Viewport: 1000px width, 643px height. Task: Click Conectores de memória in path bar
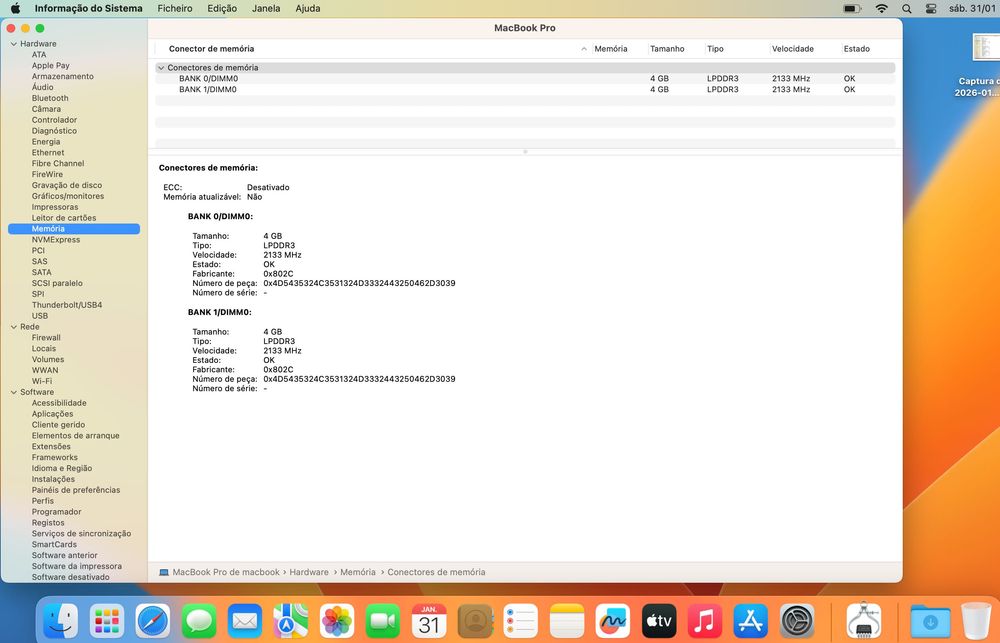tap(436, 572)
